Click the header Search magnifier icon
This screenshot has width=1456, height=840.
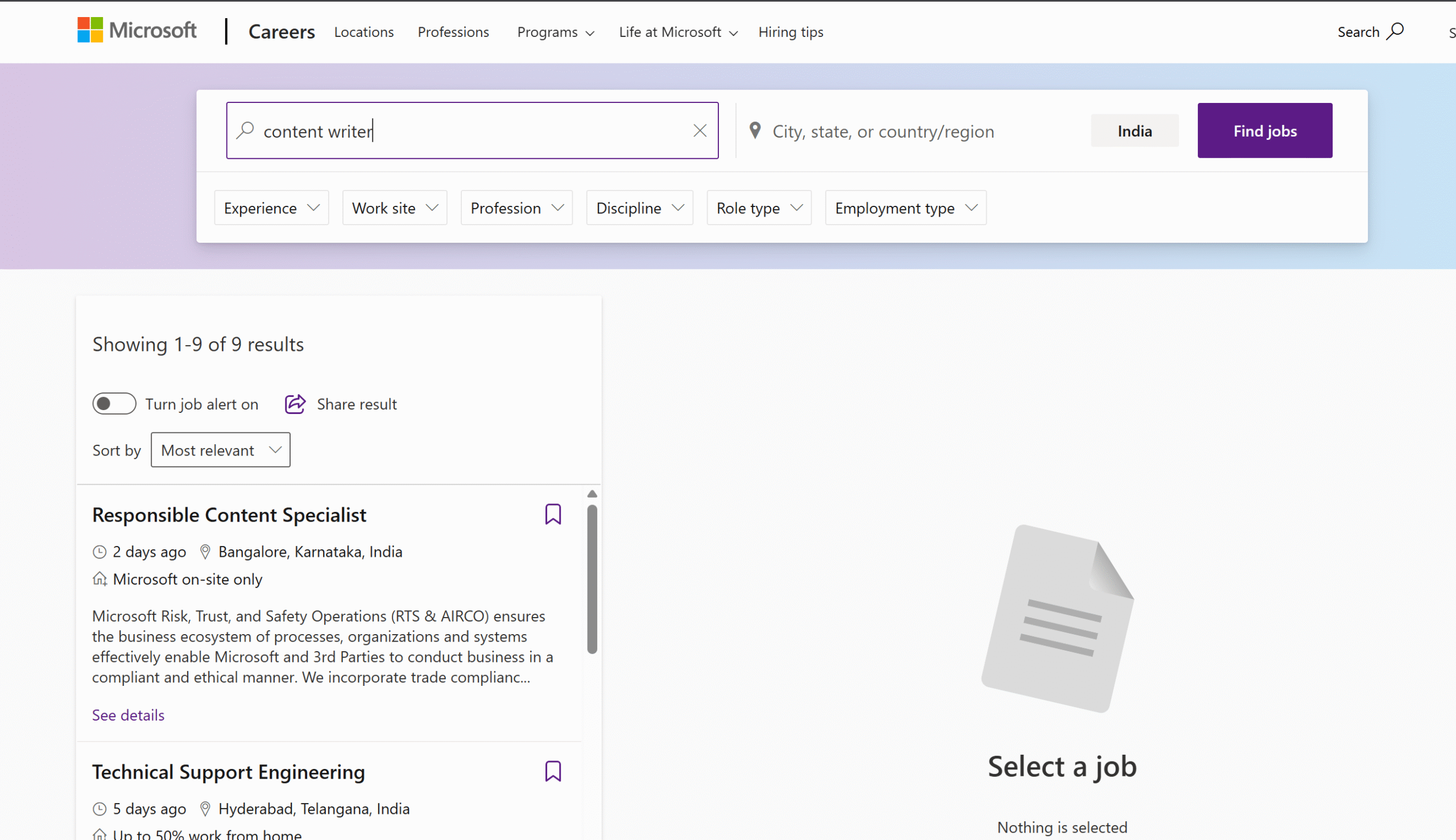click(x=1395, y=31)
